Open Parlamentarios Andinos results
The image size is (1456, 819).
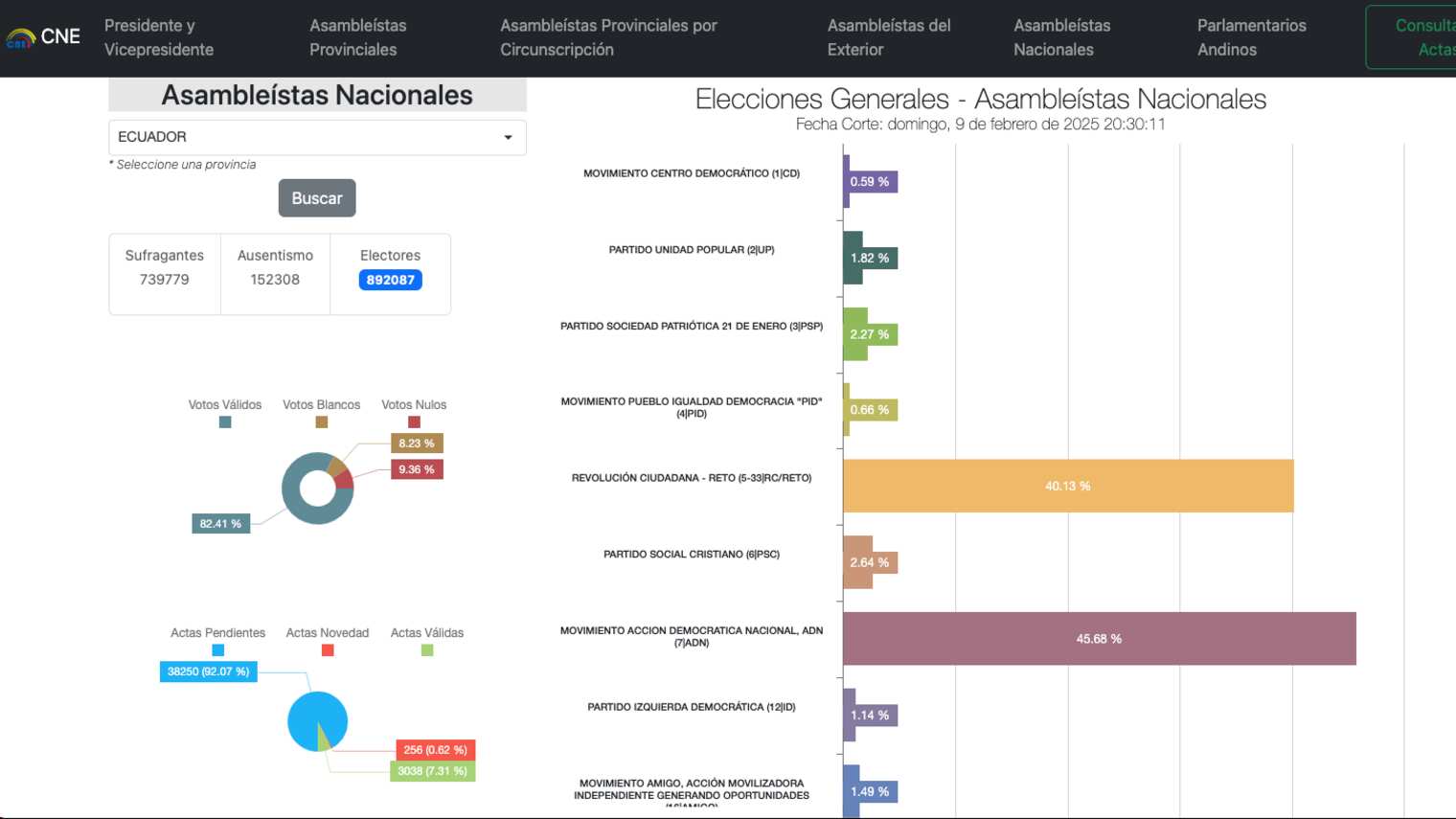(x=1251, y=37)
